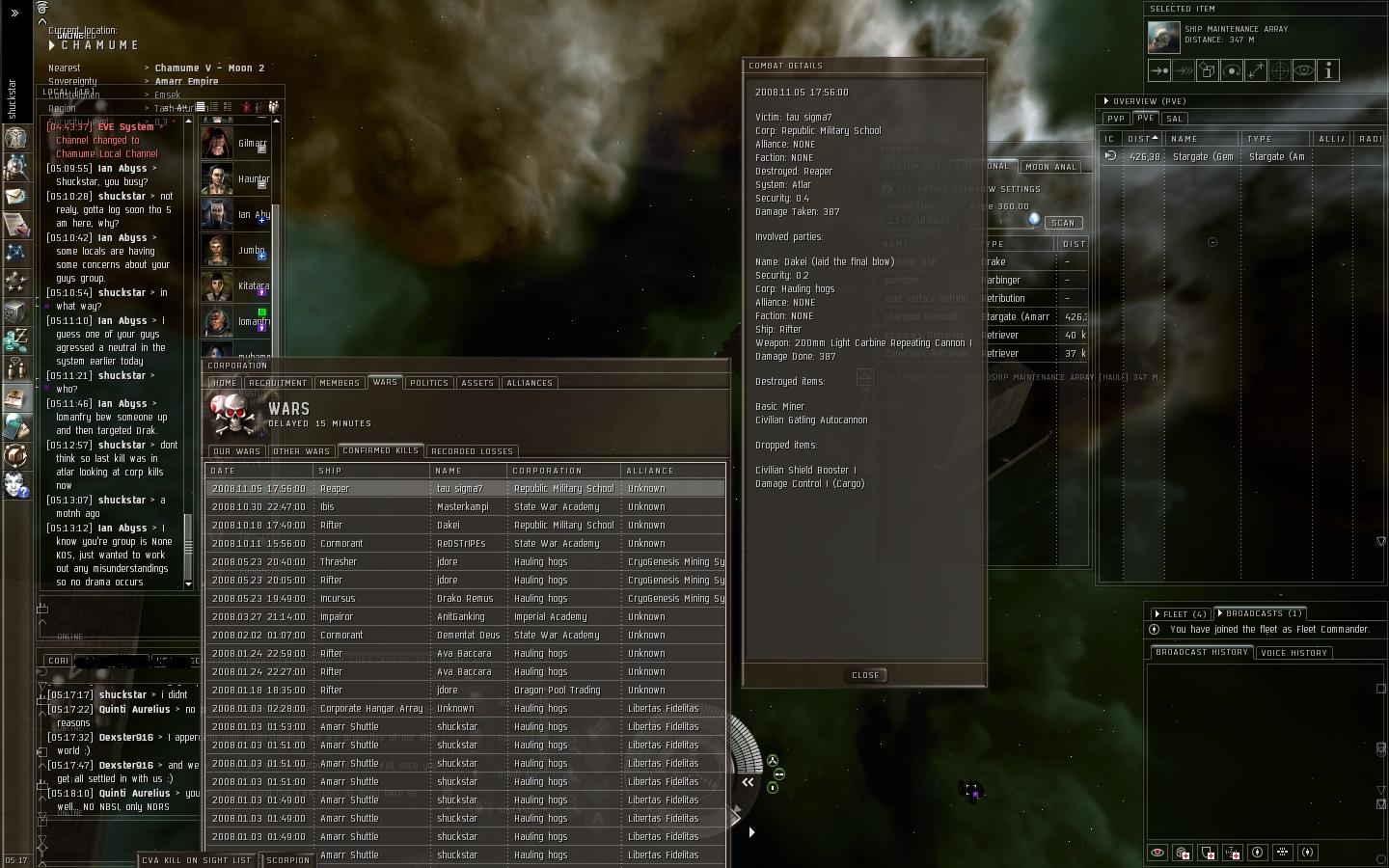Select the Thrasher kill row dated 2008.05.23
Image resolution: width=1389 pixels, height=868 pixels.
pyautogui.click(x=466, y=562)
